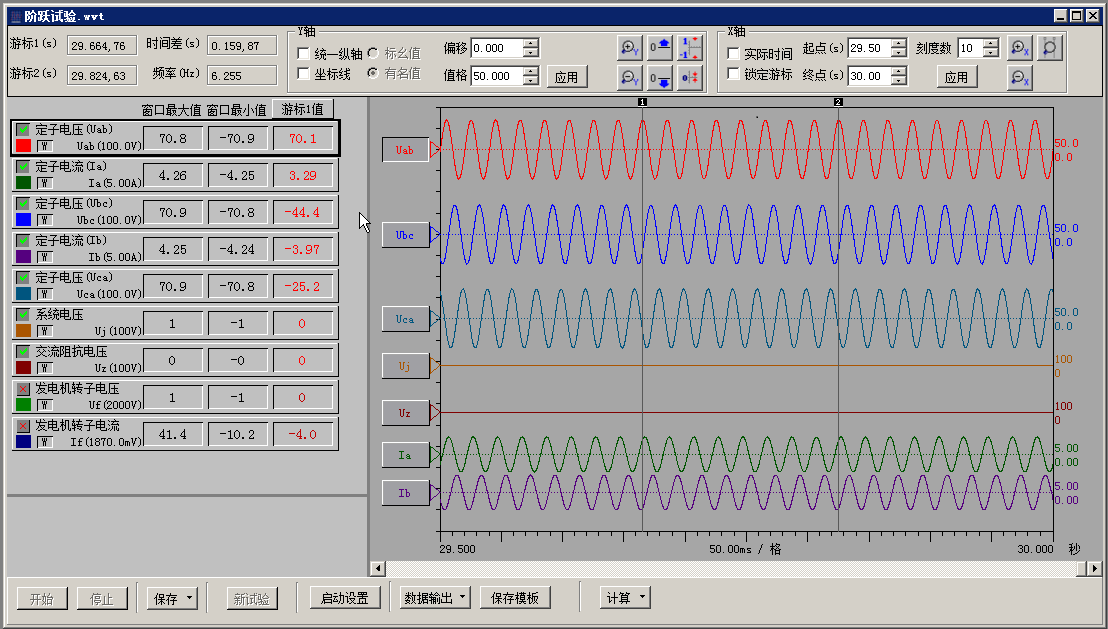
Task: Click the Y-axis zoom in icon
Action: click(x=629, y=48)
